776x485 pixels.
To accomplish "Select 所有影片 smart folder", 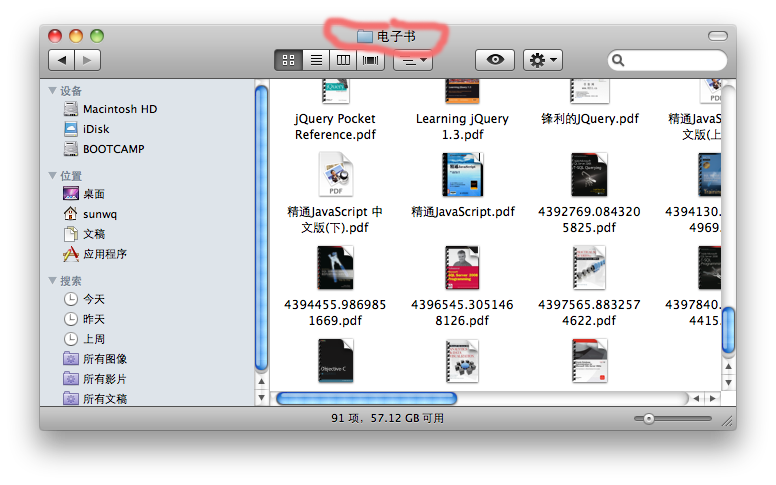I will click(x=95, y=379).
